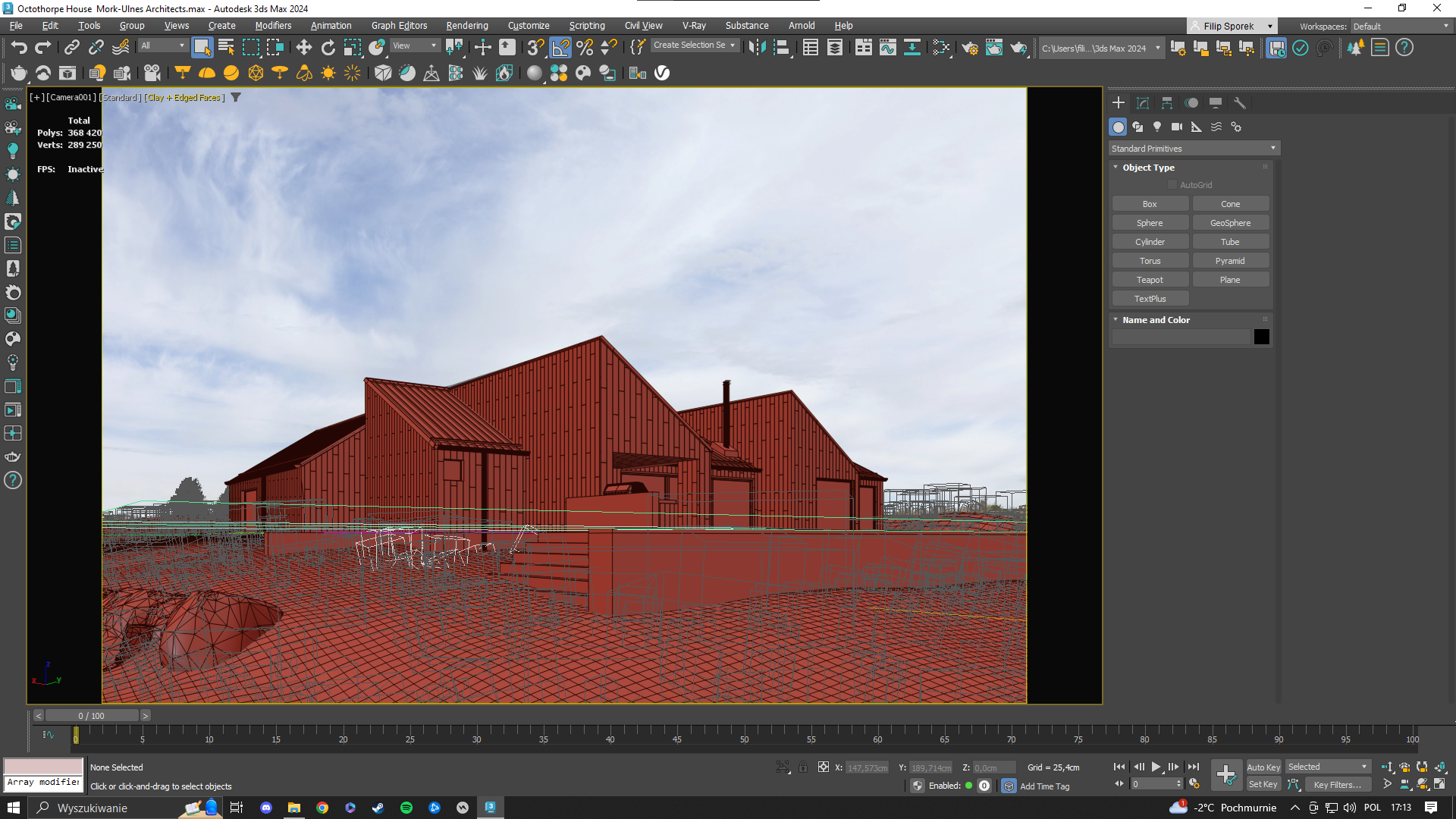Activate the Select and Rotate tool

[328, 48]
